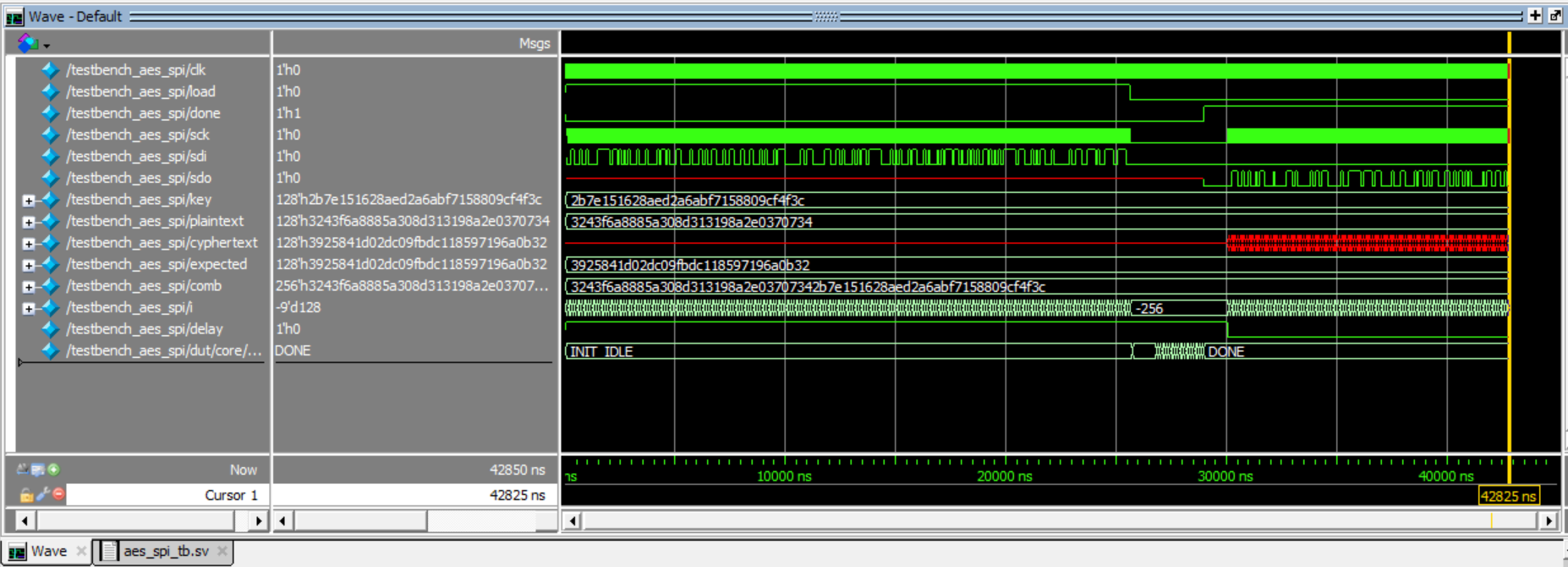Click the diamond icon next to the sck signal

pyautogui.click(x=51, y=135)
